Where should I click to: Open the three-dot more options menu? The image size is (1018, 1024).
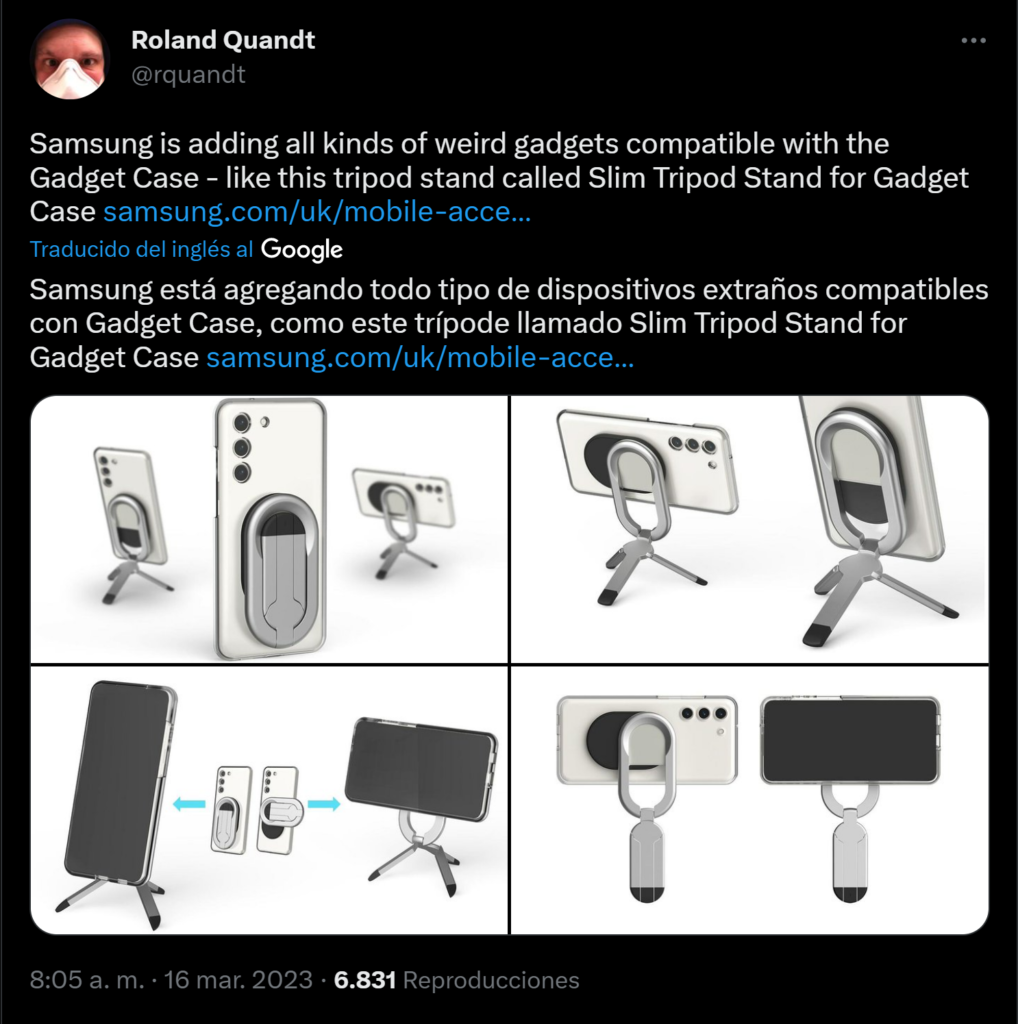(x=973, y=40)
